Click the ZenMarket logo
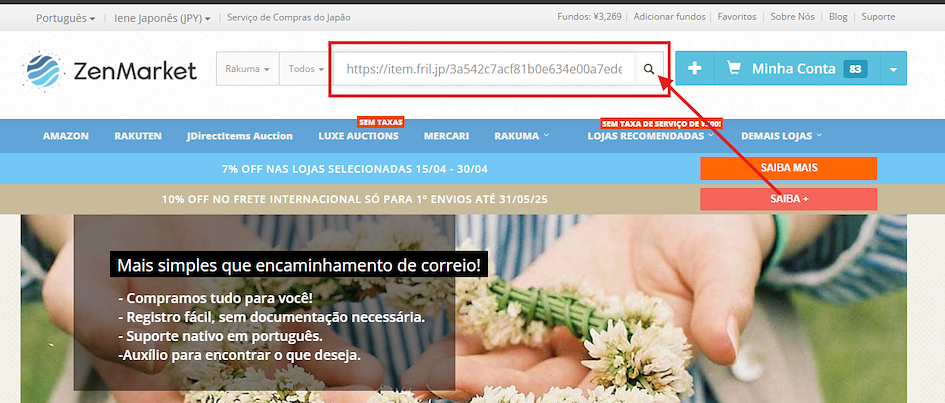This screenshot has width=945, height=403. (x=110, y=70)
